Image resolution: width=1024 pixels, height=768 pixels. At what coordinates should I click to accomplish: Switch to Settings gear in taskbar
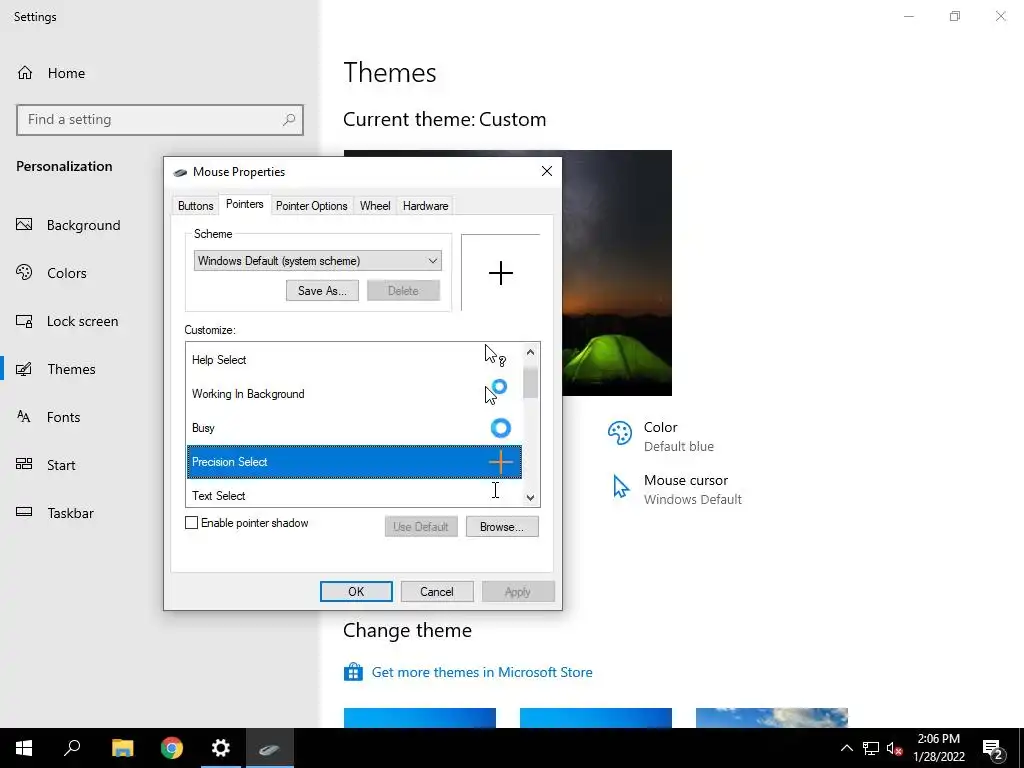pyautogui.click(x=221, y=748)
